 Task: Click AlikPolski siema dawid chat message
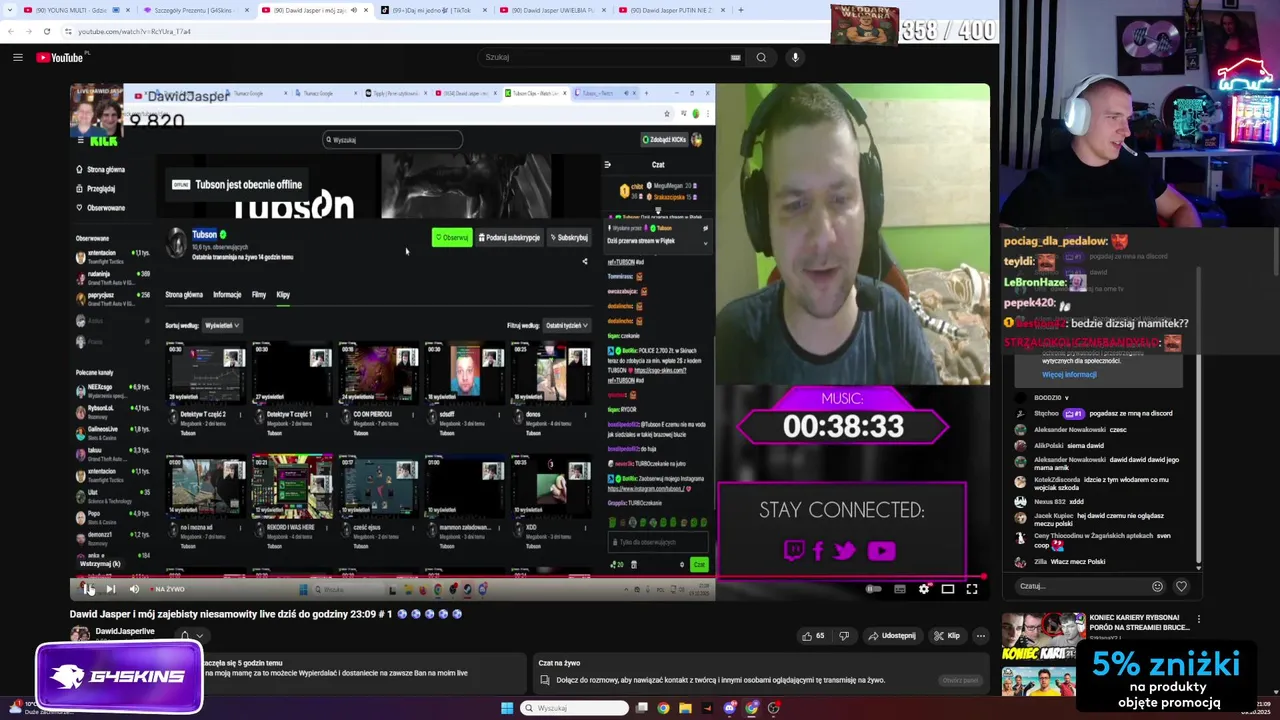point(1069,445)
